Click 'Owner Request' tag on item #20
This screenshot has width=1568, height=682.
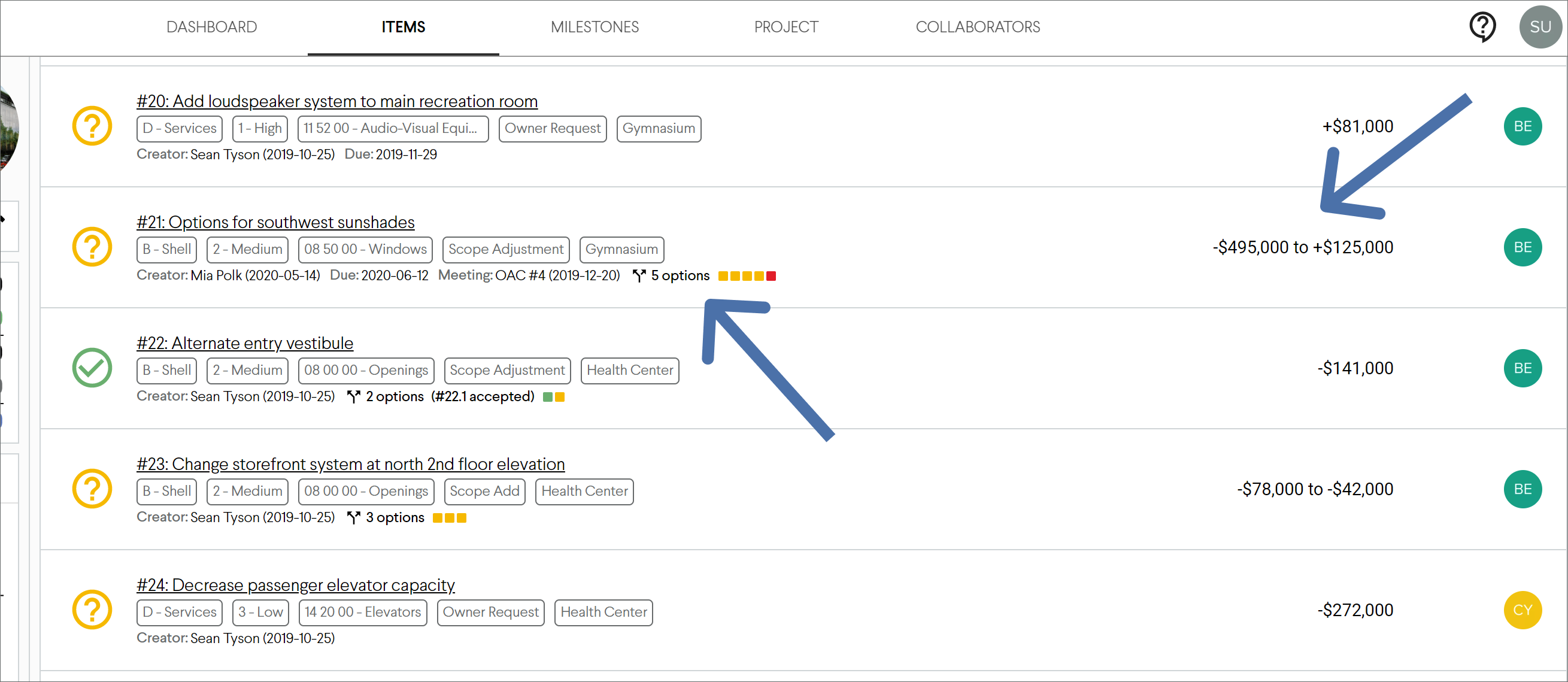553,129
